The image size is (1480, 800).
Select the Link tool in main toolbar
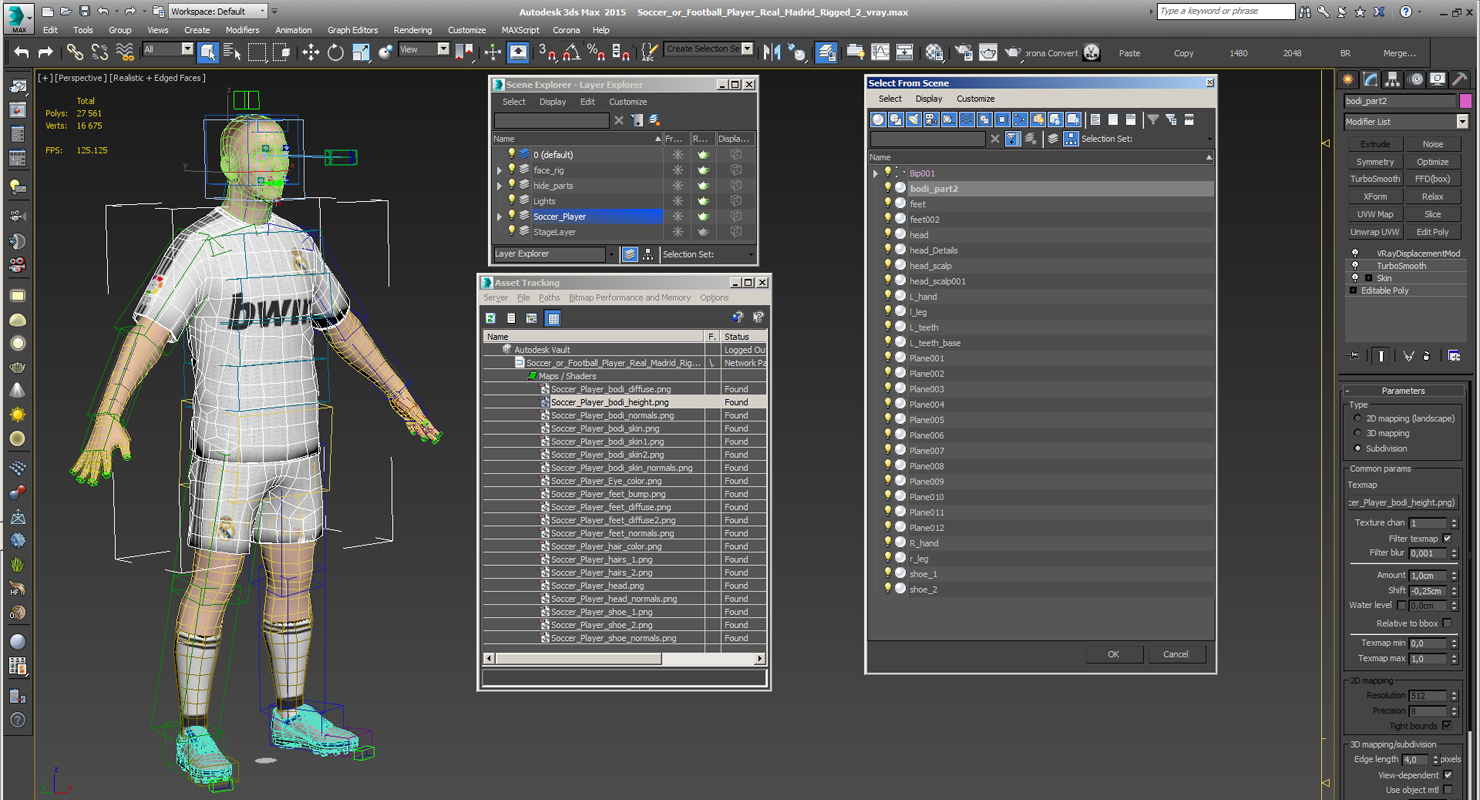[75, 52]
